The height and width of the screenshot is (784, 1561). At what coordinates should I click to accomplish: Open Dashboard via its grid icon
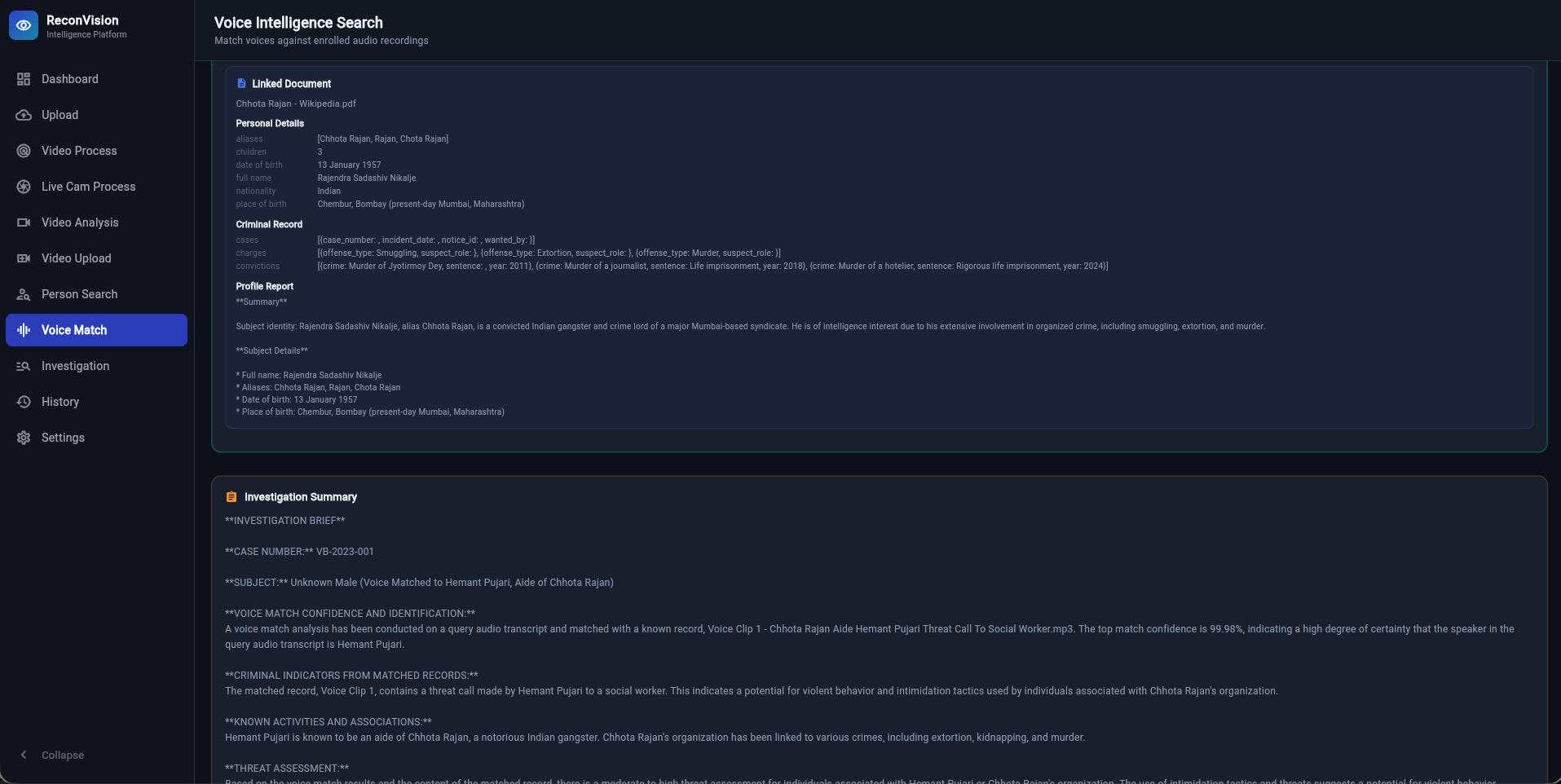(24, 79)
